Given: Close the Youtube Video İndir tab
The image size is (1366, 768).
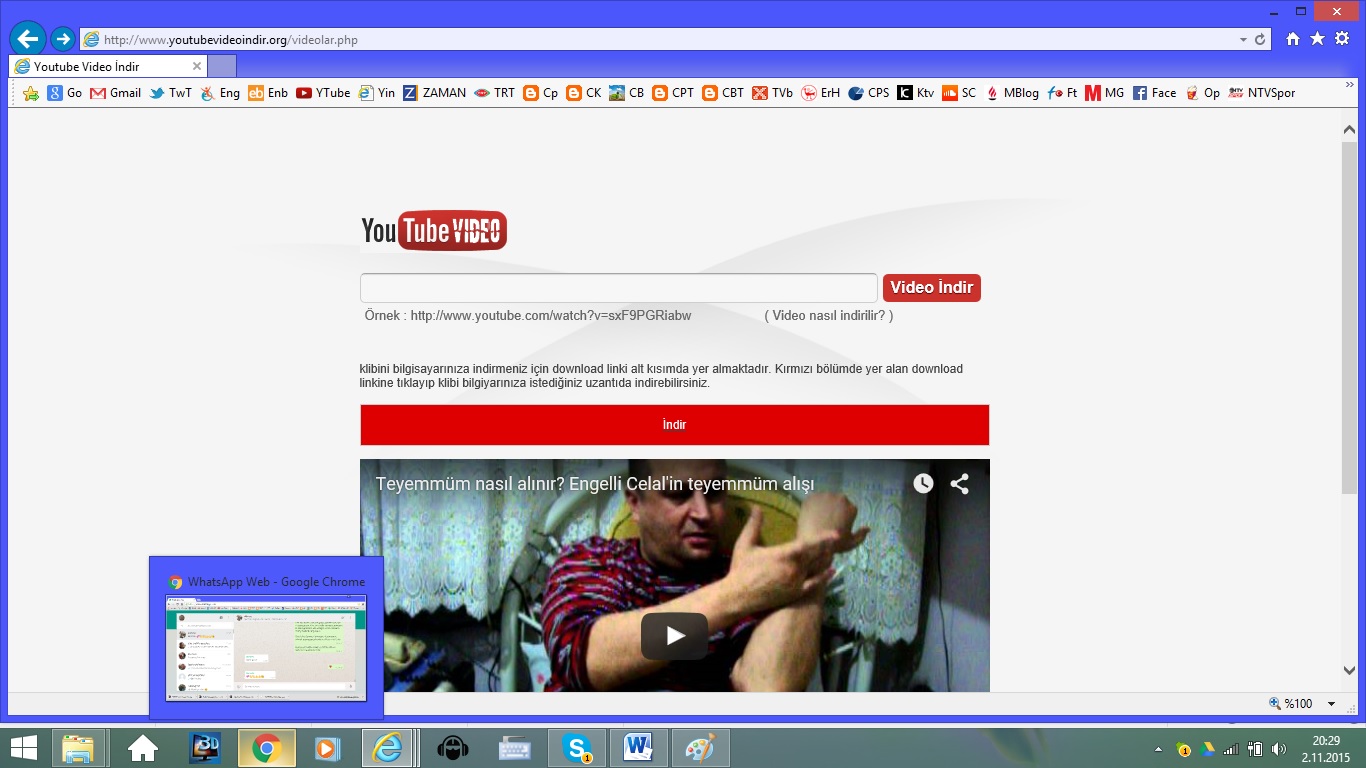Looking at the screenshot, I should click(x=197, y=66).
